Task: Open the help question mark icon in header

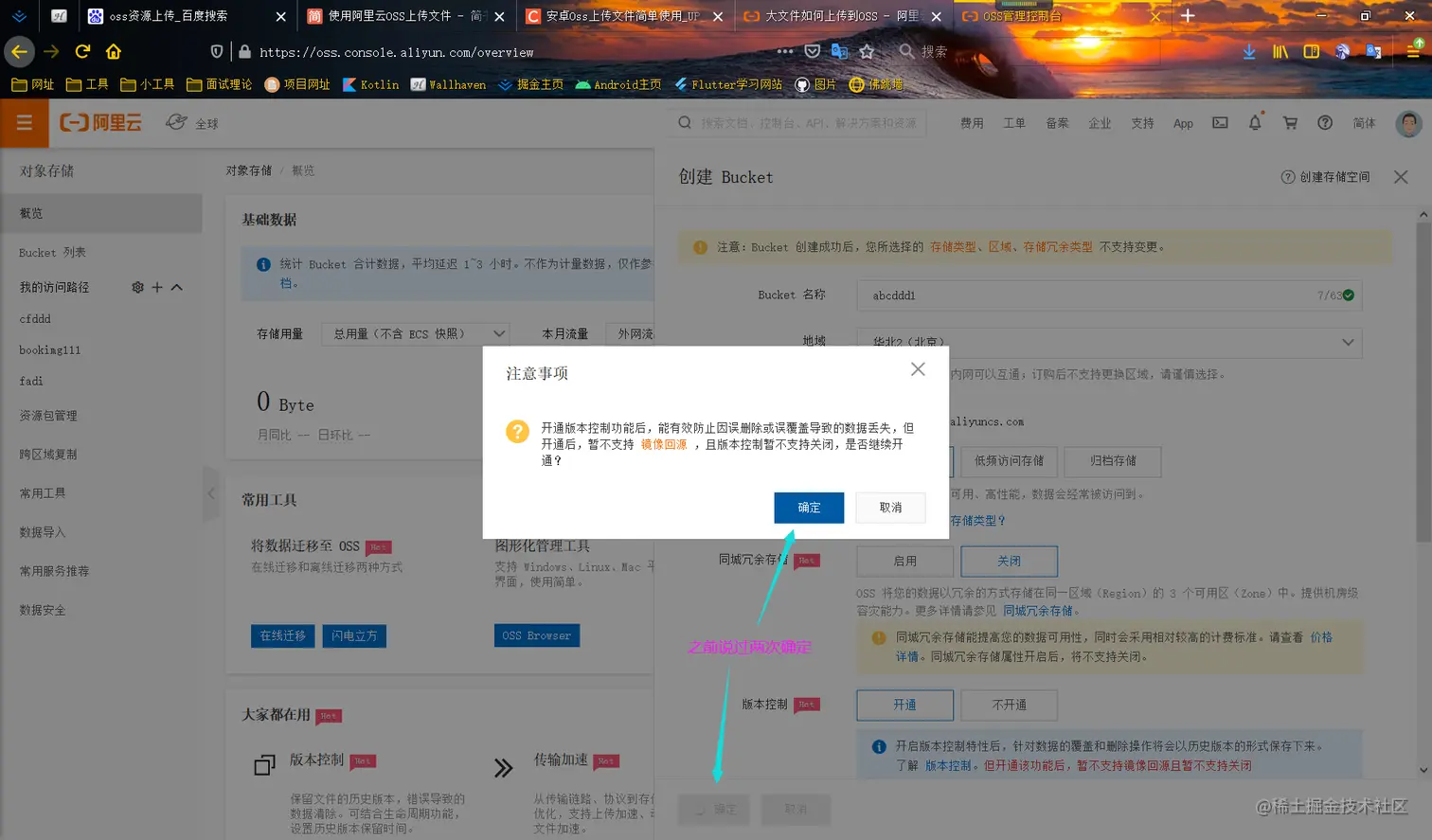Action: pyautogui.click(x=1324, y=122)
